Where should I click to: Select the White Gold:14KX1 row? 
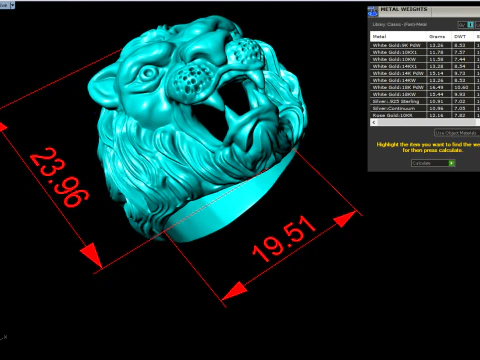point(425,66)
